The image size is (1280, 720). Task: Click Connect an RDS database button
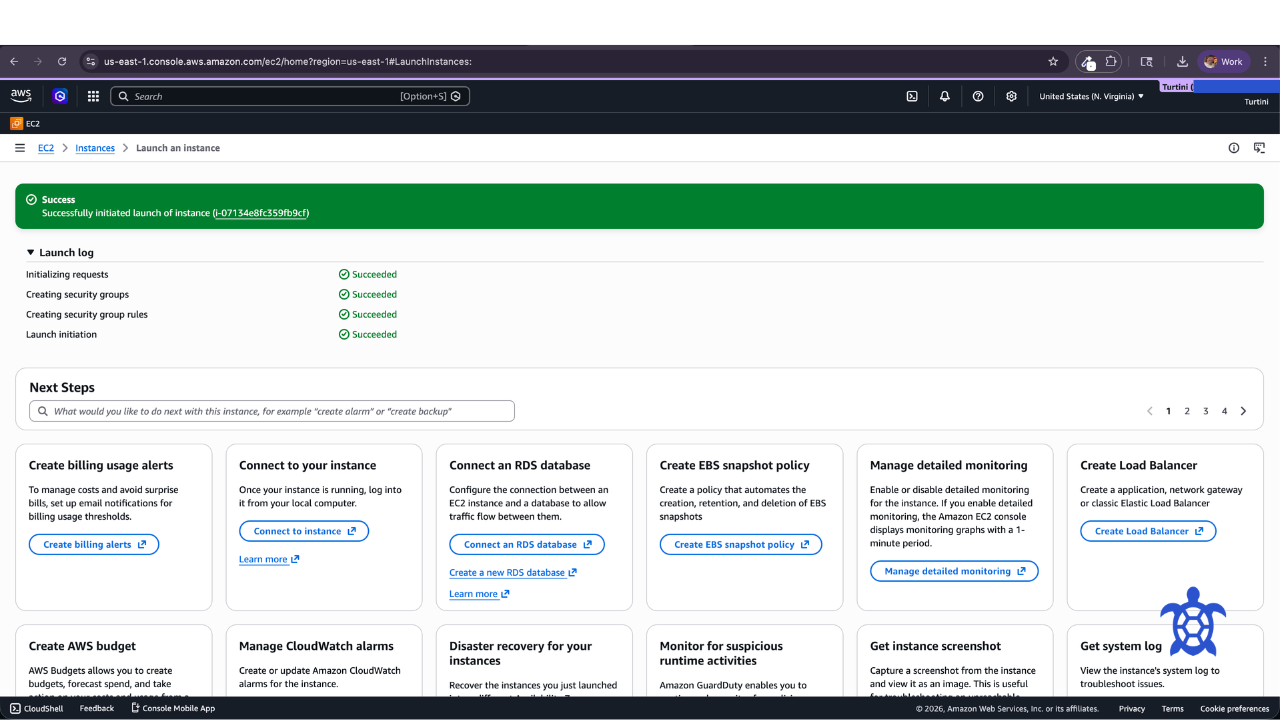pyautogui.click(x=527, y=545)
